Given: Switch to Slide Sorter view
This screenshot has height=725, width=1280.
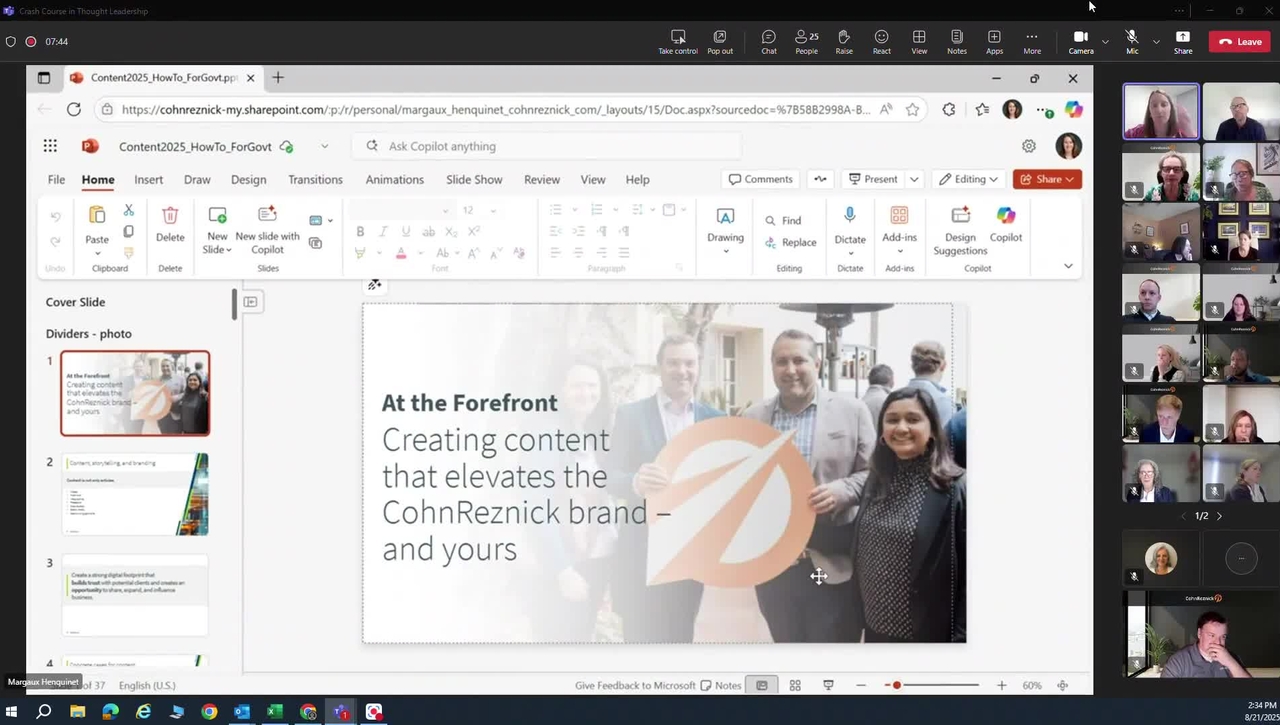Looking at the screenshot, I should 795,685.
